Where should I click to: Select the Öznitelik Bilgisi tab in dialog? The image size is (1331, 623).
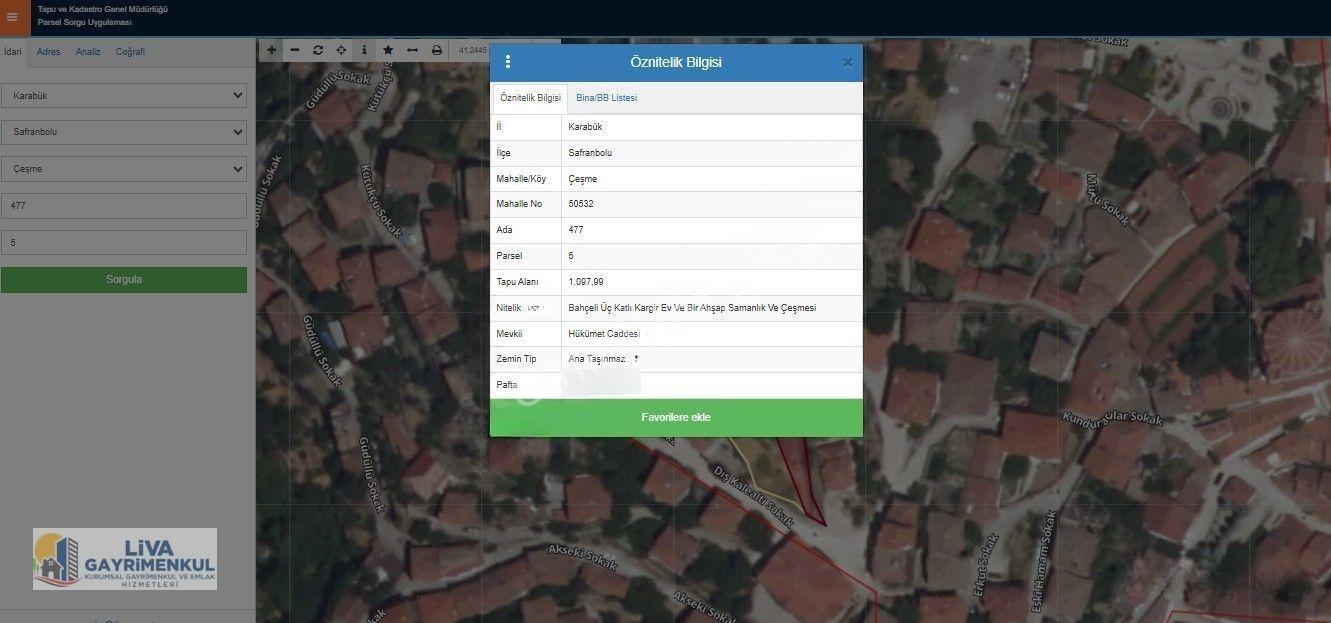click(530, 98)
